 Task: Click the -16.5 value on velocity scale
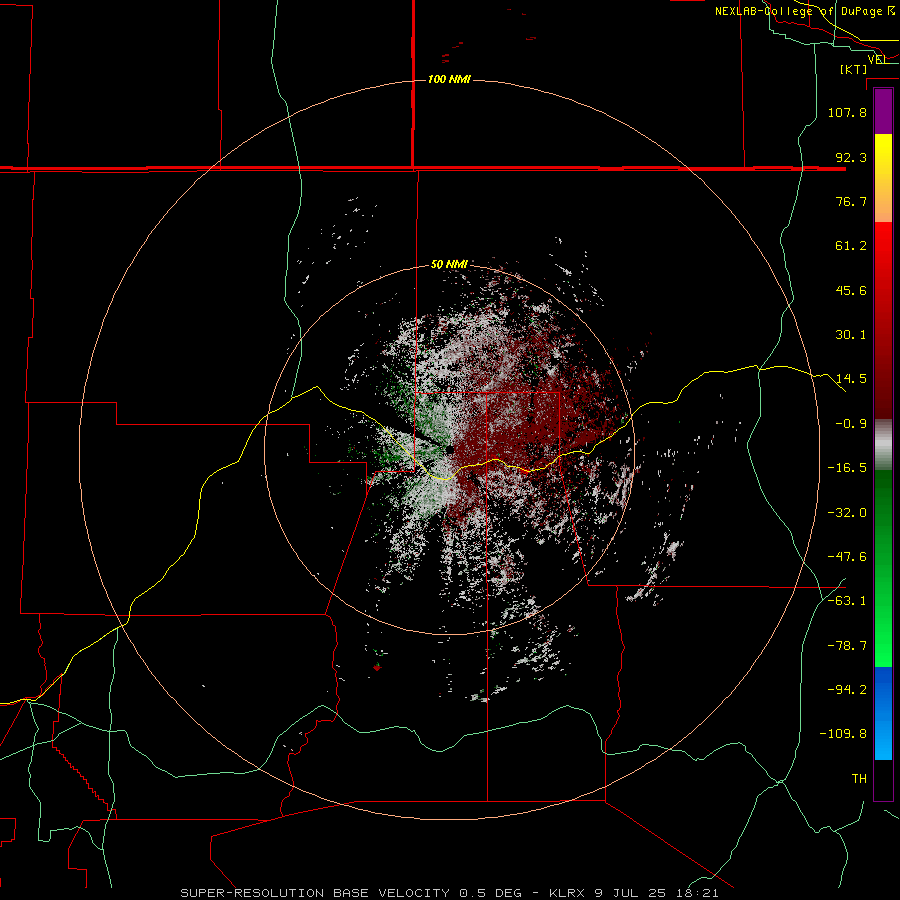point(847,468)
